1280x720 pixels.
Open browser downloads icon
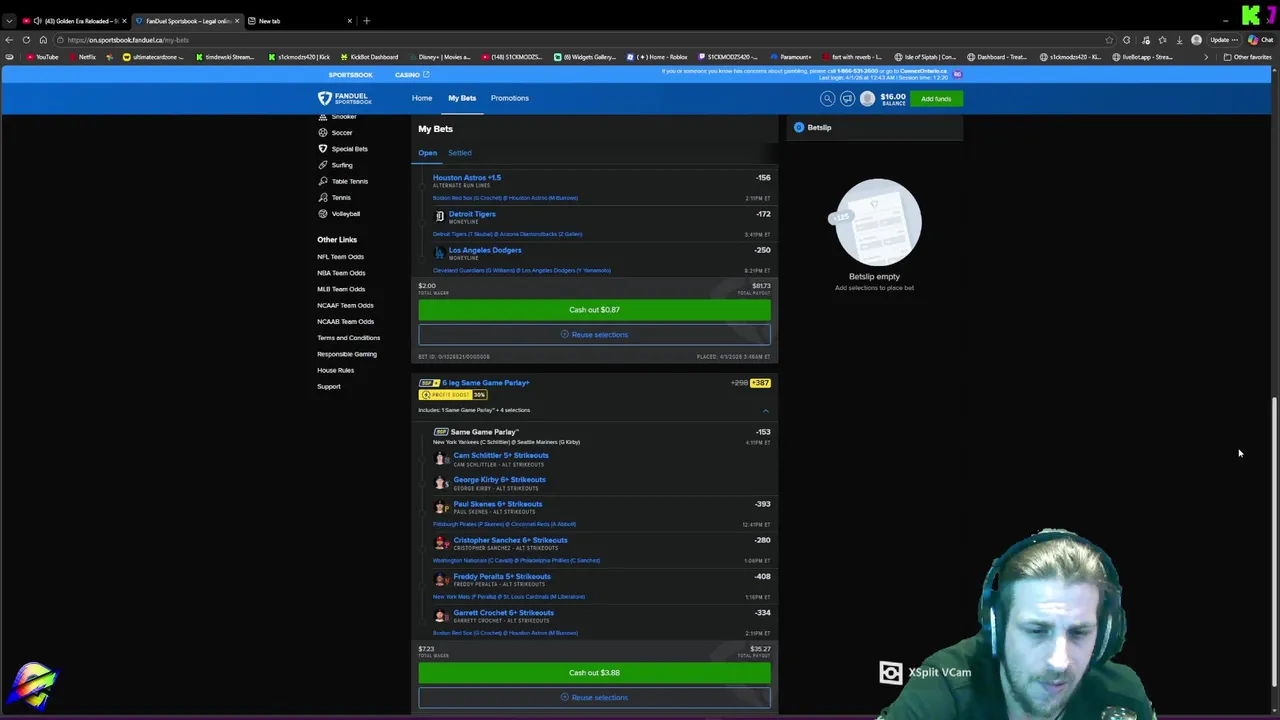click(1179, 40)
